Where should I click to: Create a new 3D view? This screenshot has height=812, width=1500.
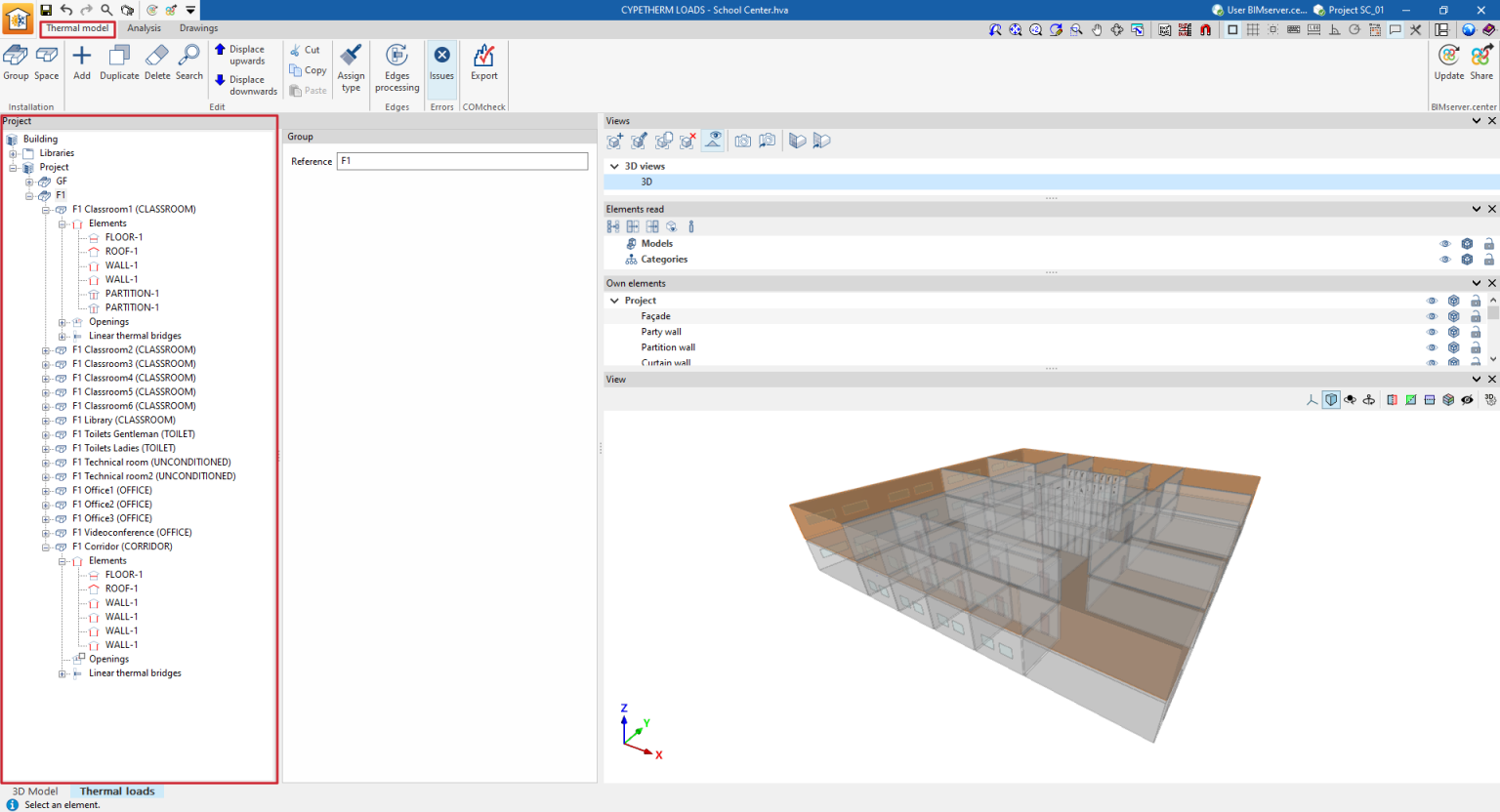click(614, 141)
